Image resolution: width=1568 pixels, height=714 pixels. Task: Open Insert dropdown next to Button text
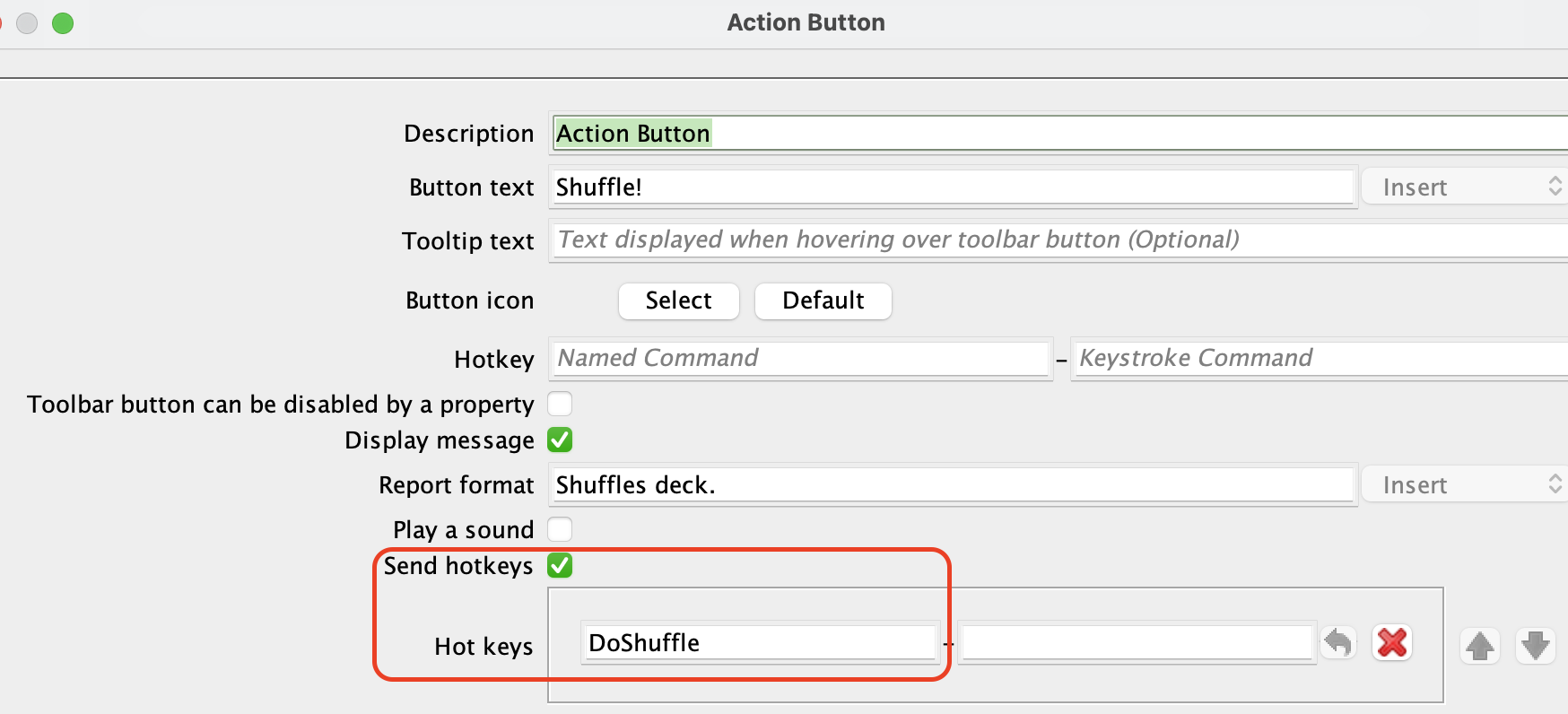1464,187
